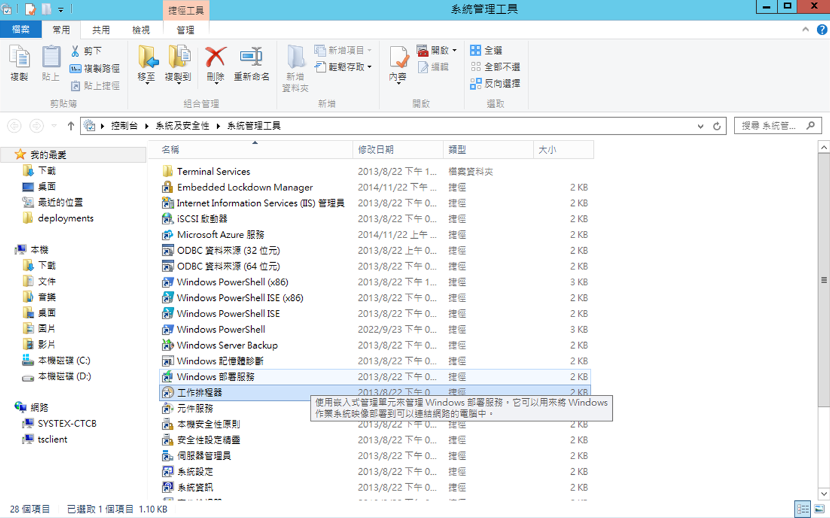This screenshot has width=830, height=518.
Task: Switch to 共用 Share tab
Action: tap(101, 30)
